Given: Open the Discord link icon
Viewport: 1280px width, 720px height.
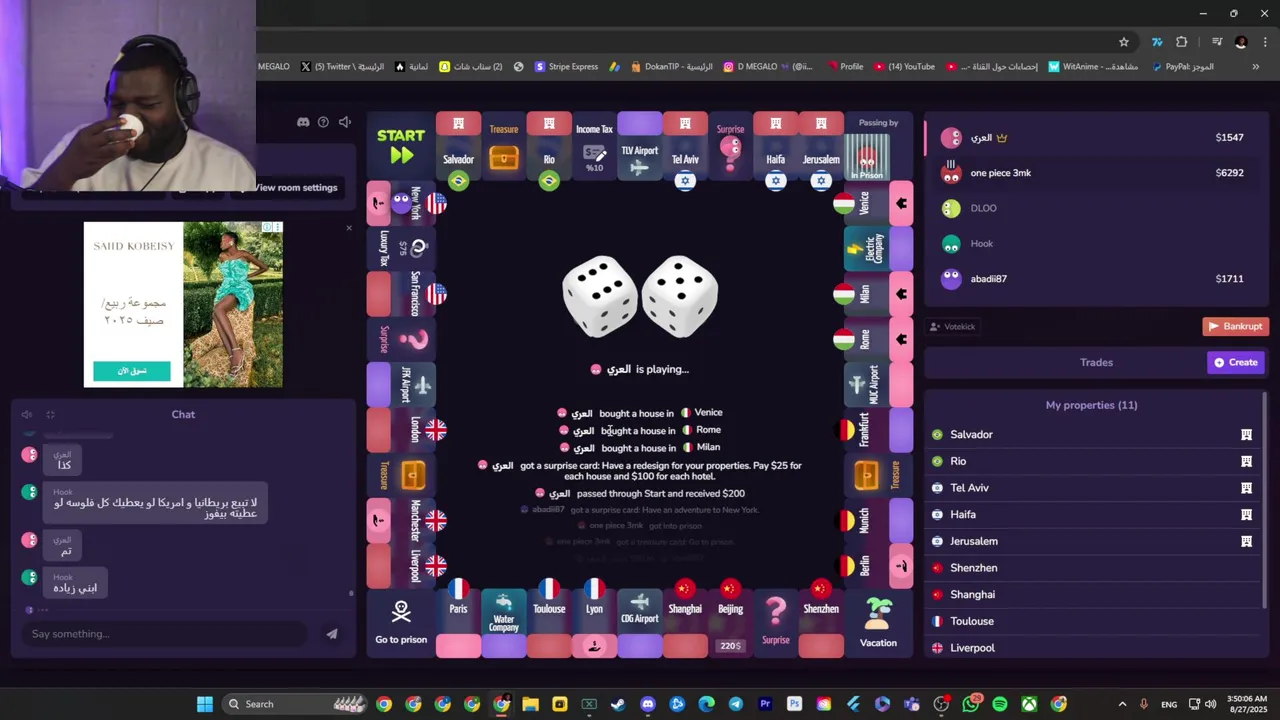Looking at the screenshot, I should tap(303, 122).
